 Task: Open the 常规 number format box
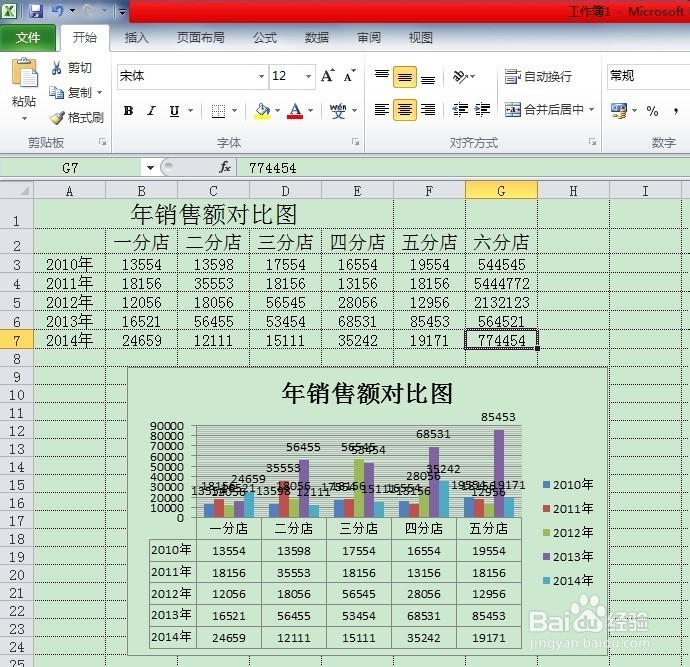(x=648, y=77)
